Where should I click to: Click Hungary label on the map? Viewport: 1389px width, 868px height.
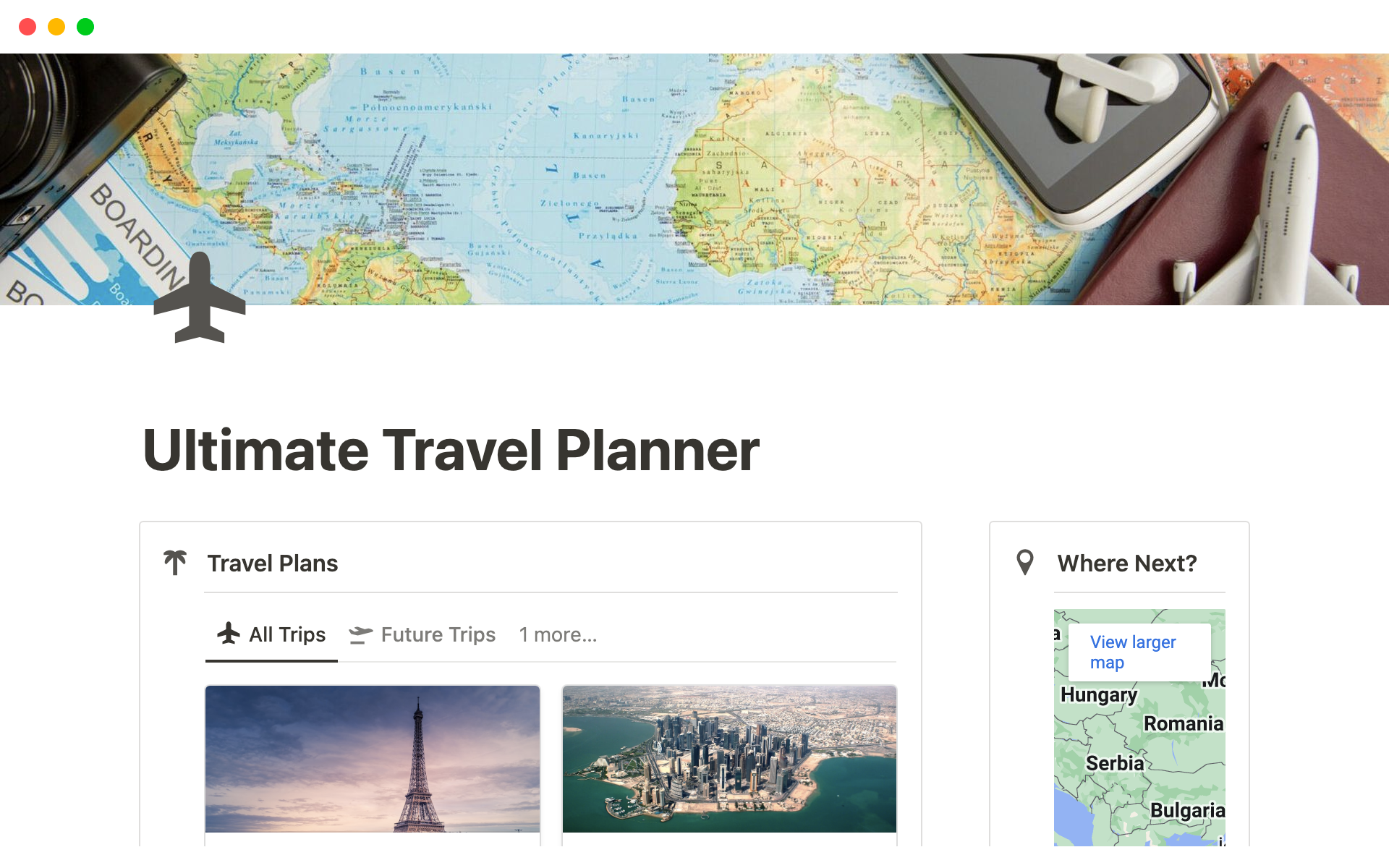[1098, 694]
